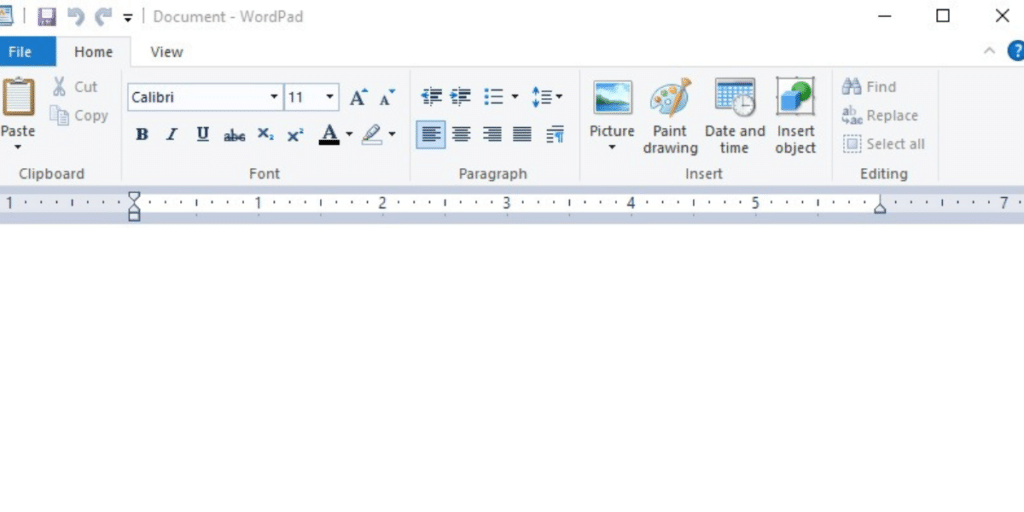Open the highlight color dropdown arrow
Image resolution: width=1024 pixels, height=512 pixels.
(x=392, y=135)
